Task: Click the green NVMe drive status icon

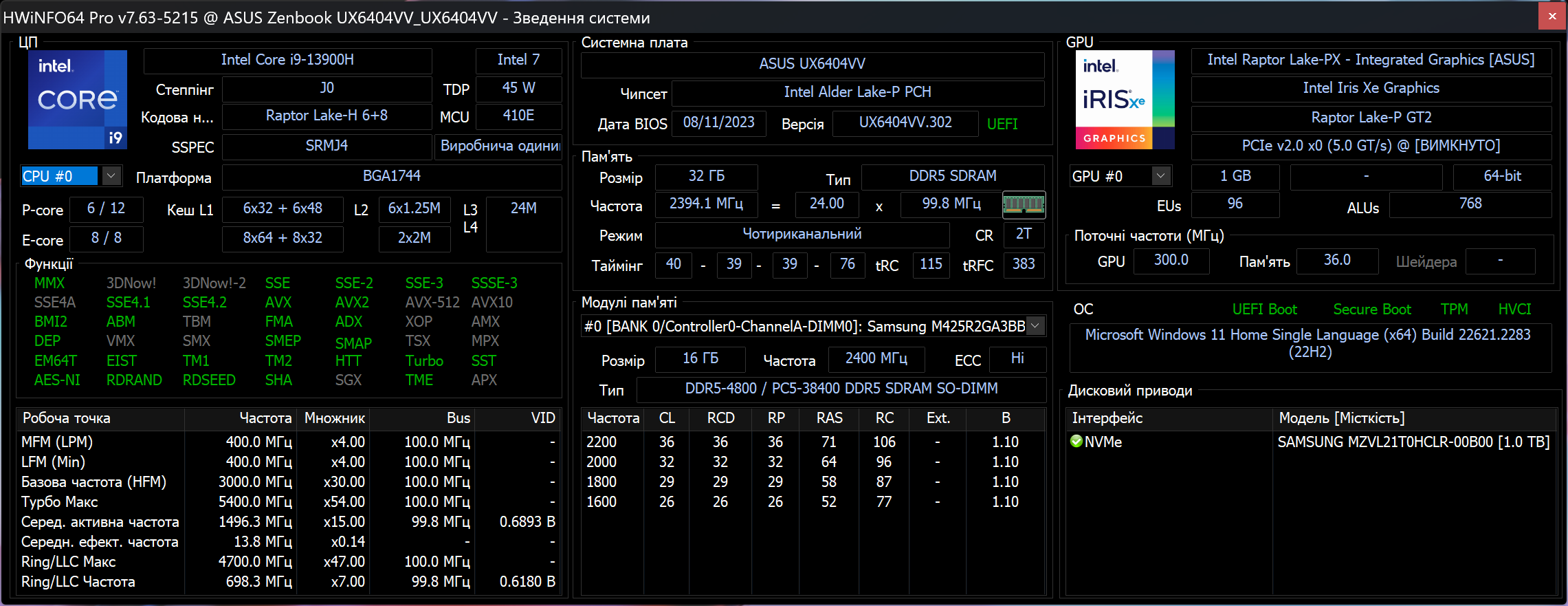Action: 1076,442
